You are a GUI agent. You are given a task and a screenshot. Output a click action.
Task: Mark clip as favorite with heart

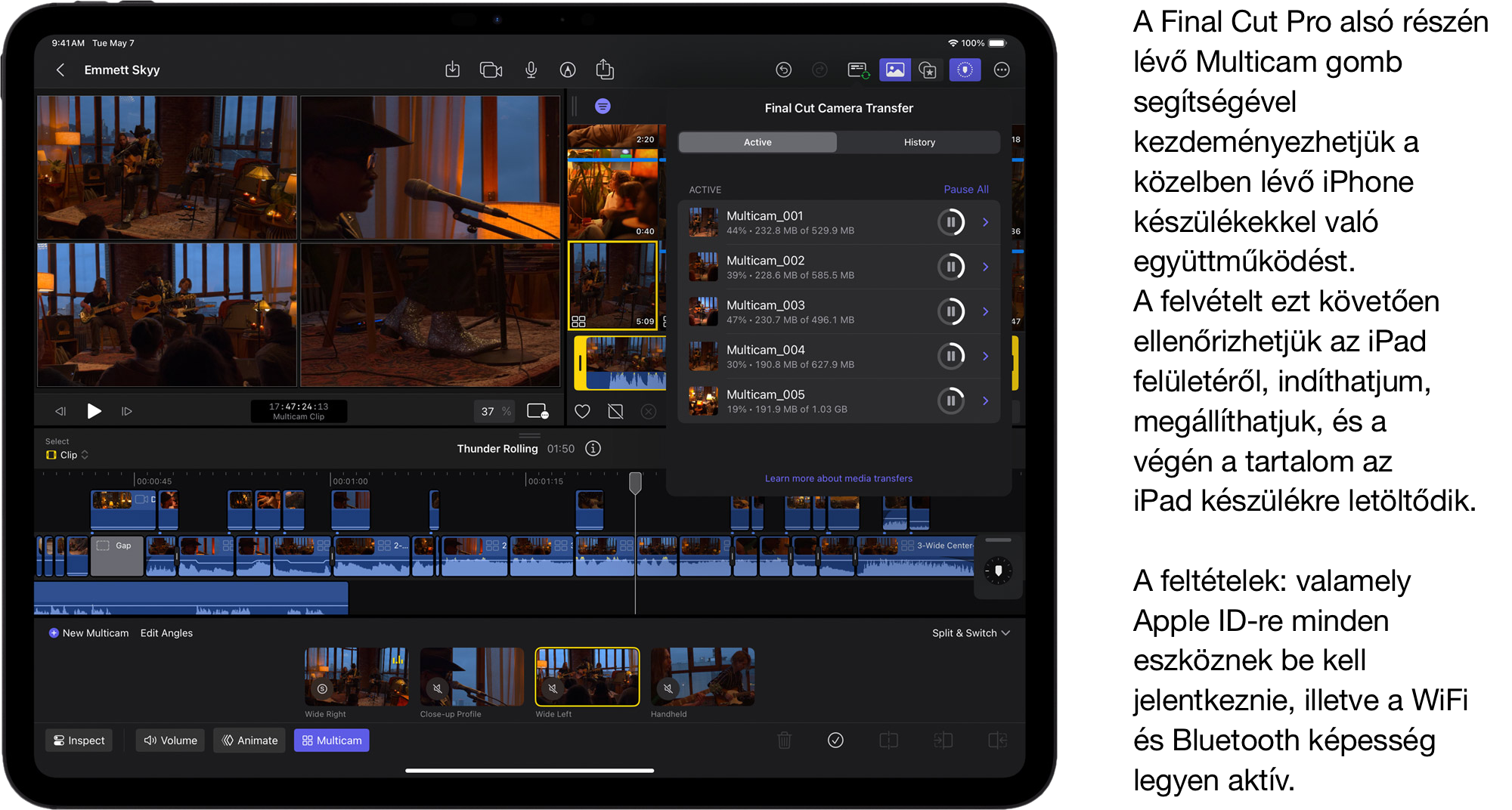pyautogui.click(x=582, y=411)
